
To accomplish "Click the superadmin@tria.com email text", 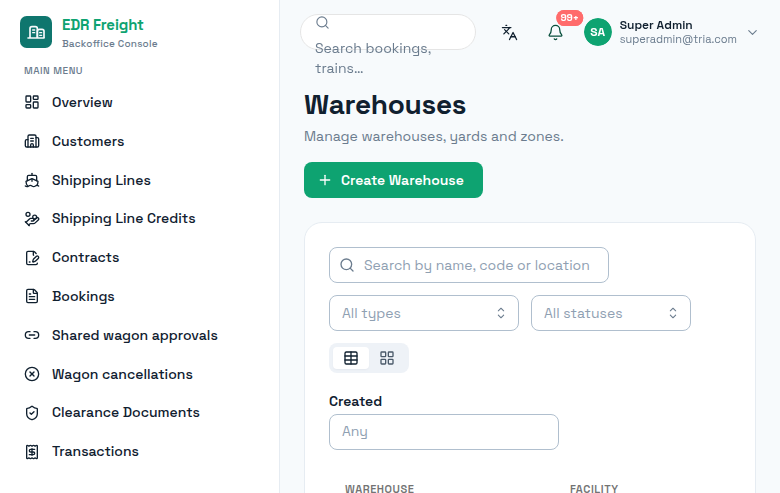I will pyautogui.click(x=678, y=39).
